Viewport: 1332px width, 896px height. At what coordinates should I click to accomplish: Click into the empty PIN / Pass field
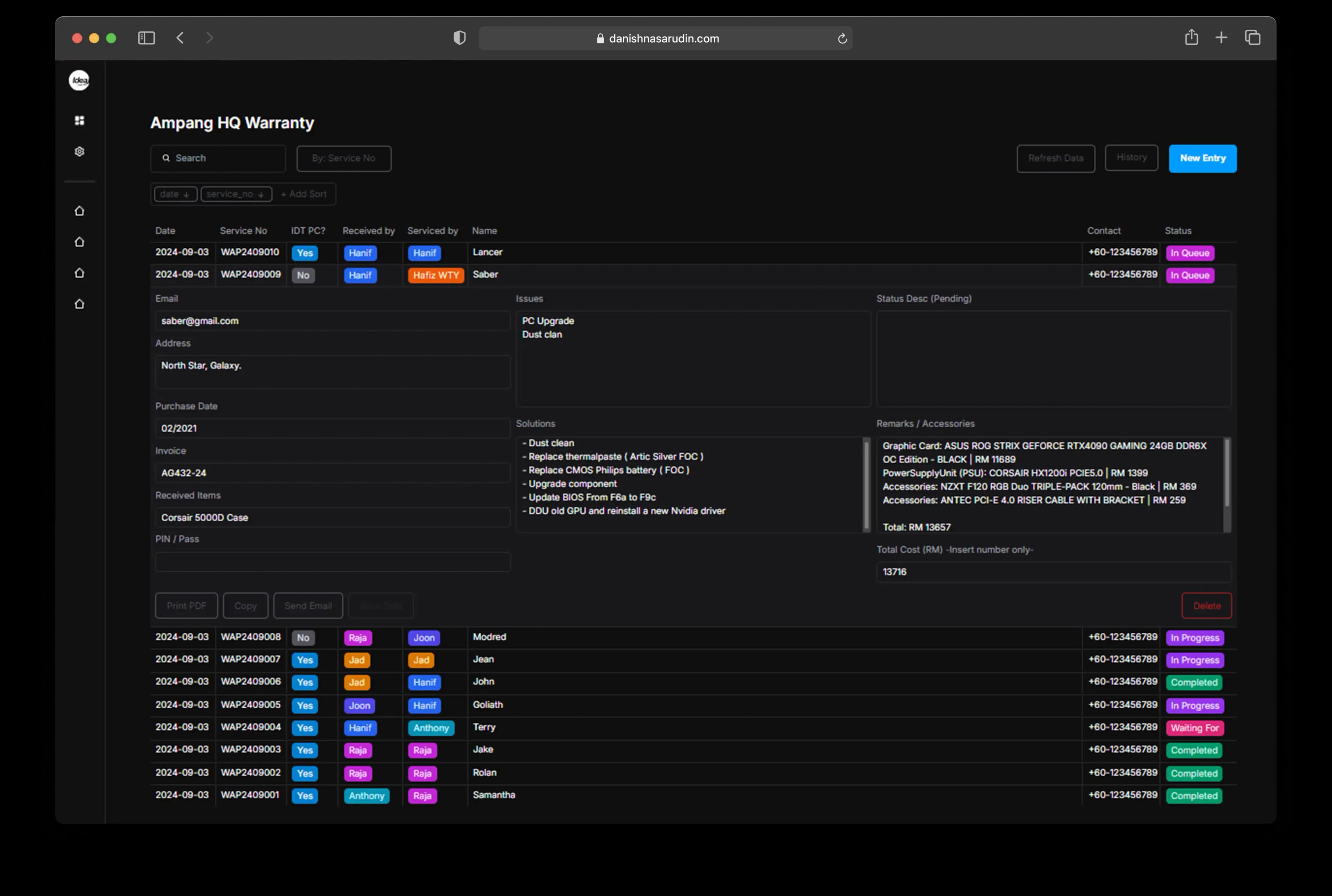coord(333,562)
